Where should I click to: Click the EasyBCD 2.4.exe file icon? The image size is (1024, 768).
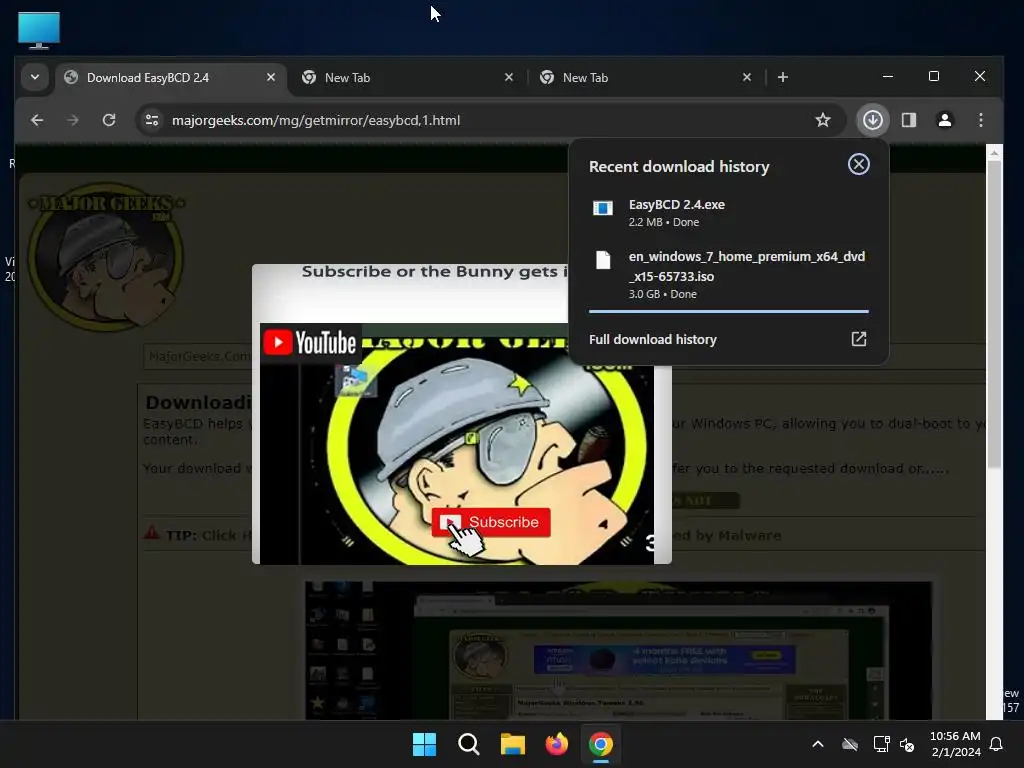603,208
